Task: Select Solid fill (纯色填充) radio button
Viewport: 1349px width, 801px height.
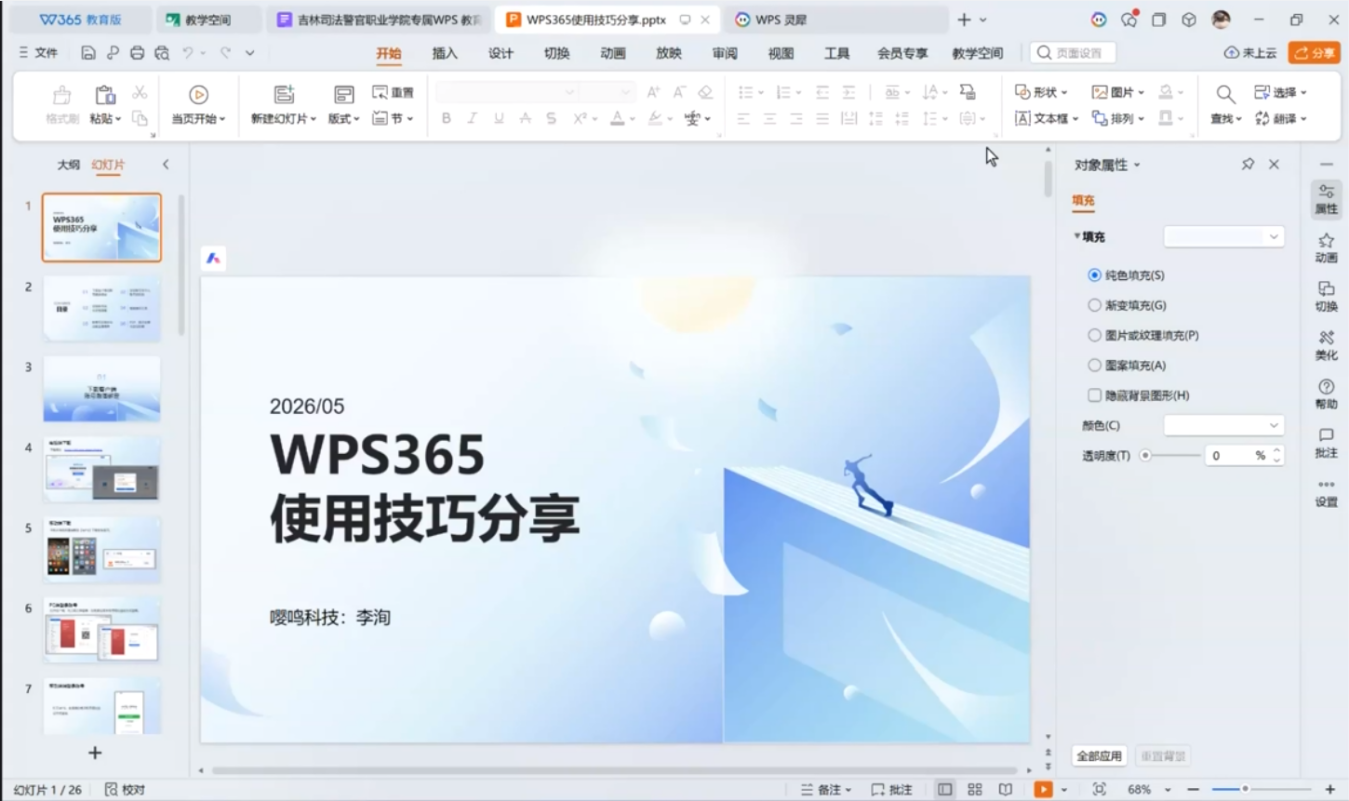Action: click(x=1095, y=275)
